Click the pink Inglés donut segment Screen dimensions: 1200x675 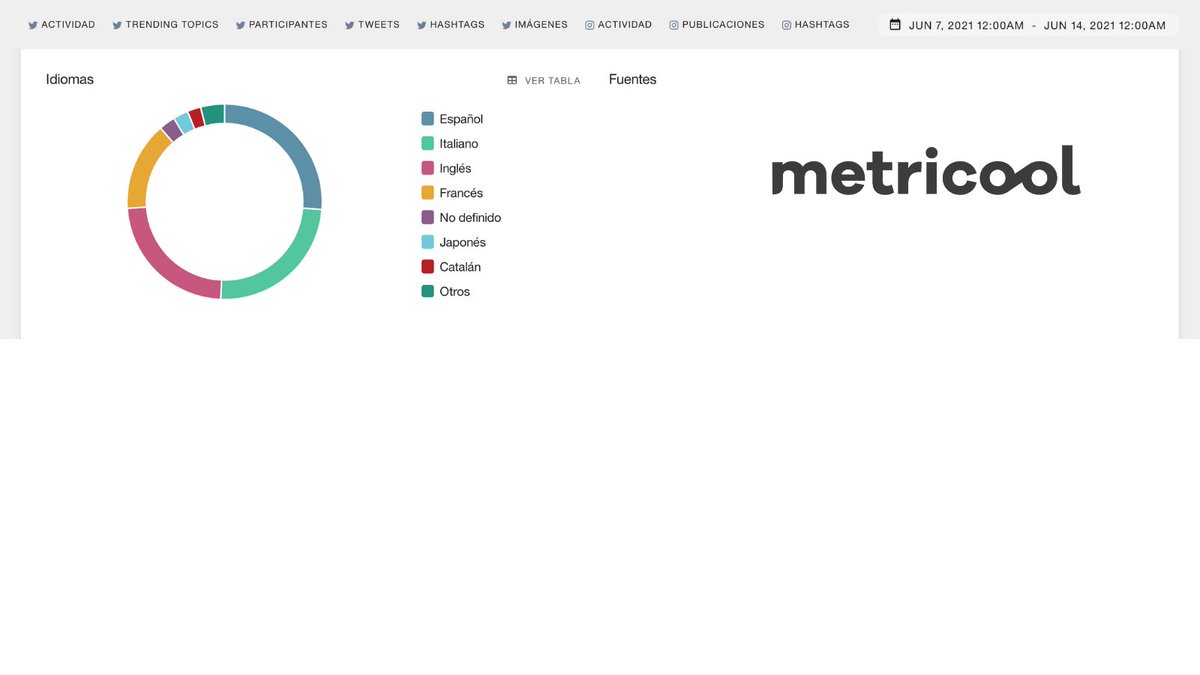[x=158, y=260]
